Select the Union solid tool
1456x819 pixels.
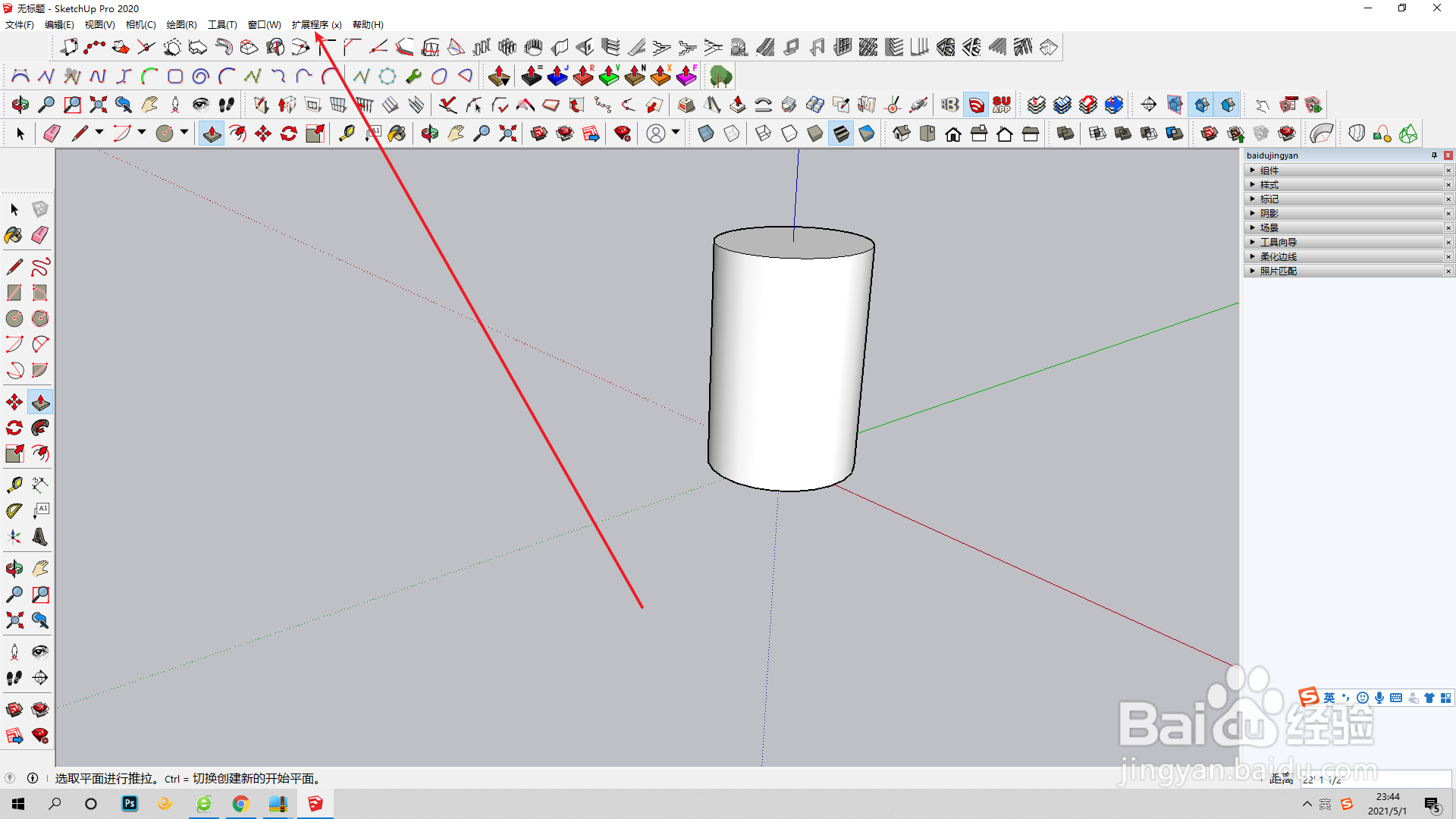[1123, 134]
